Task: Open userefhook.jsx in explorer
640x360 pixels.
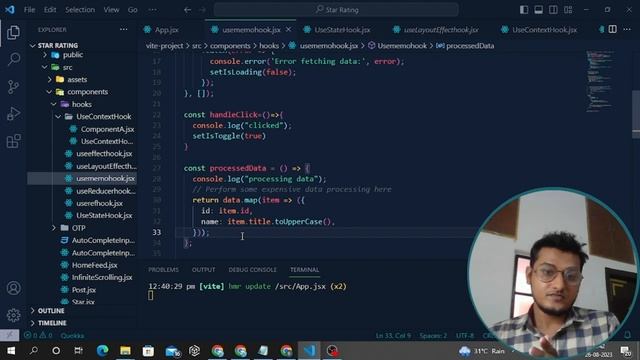Action: click(x=99, y=203)
